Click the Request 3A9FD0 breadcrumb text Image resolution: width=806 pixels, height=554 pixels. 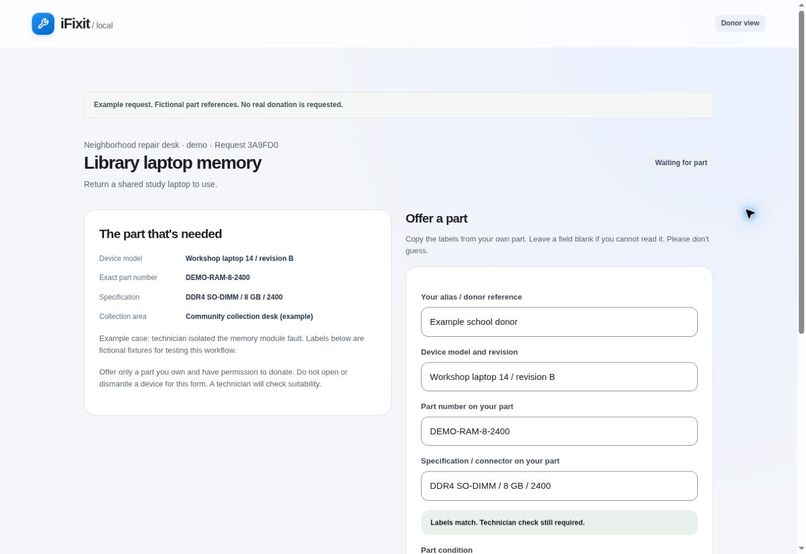246,145
